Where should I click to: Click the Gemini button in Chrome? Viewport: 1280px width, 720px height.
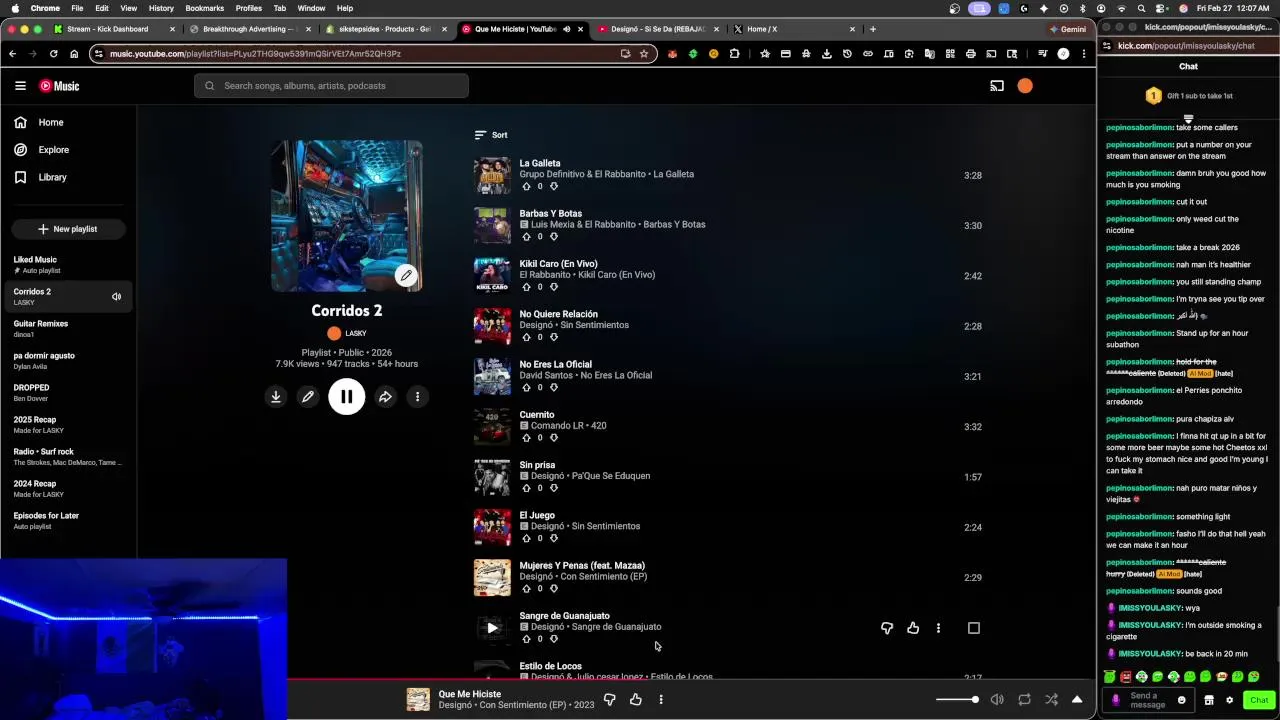1068,29
